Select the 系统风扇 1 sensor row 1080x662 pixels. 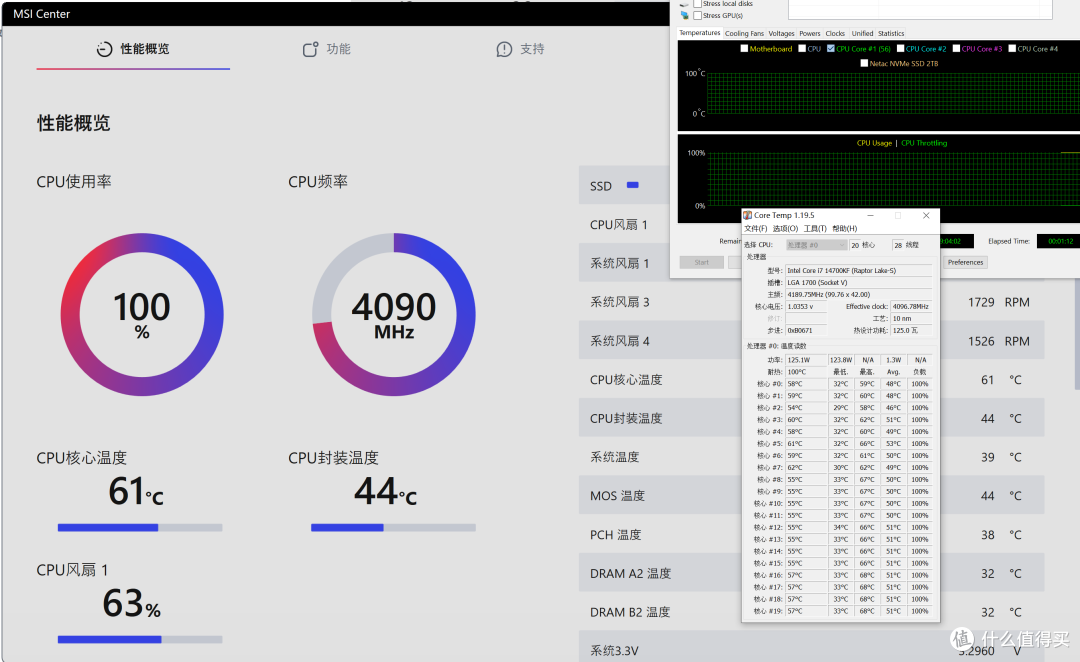click(x=624, y=263)
